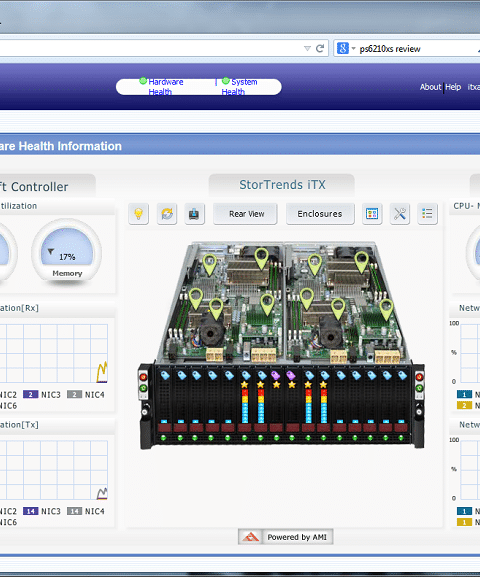Click the left Tx network utilization graph
This screenshot has width=480, height=577.
(x=54, y=470)
